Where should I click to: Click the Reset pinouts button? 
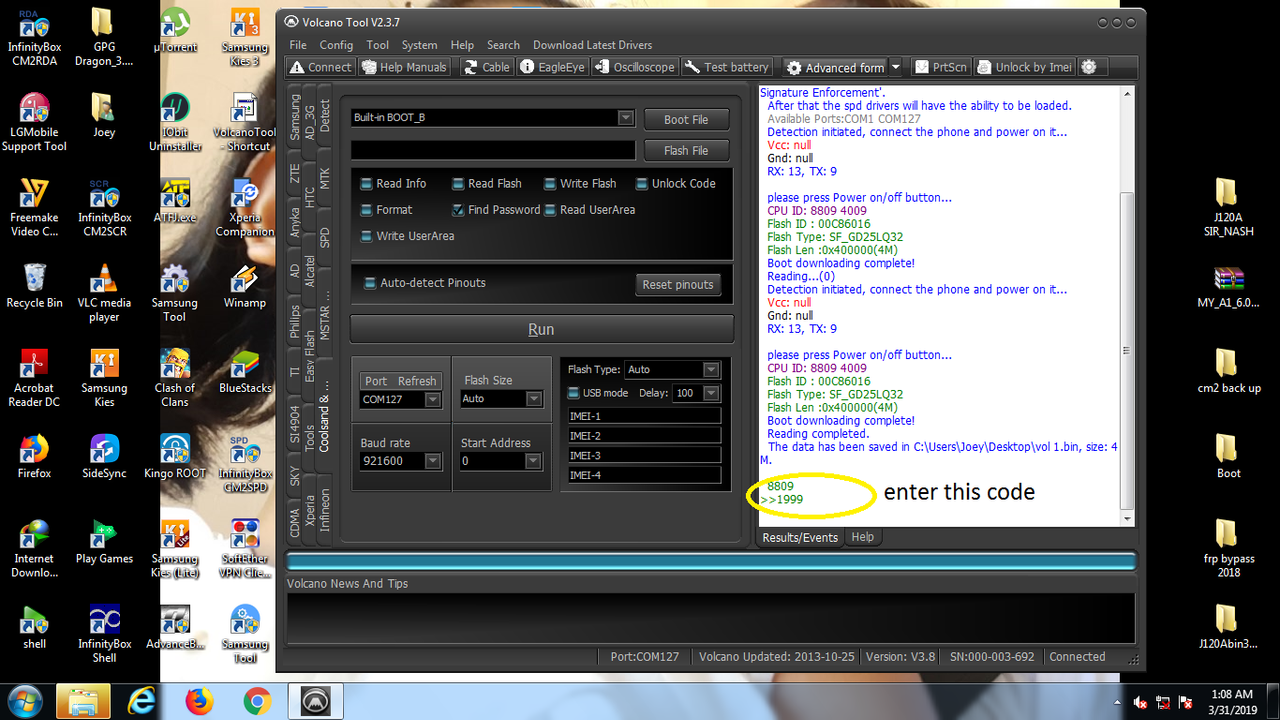678,284
